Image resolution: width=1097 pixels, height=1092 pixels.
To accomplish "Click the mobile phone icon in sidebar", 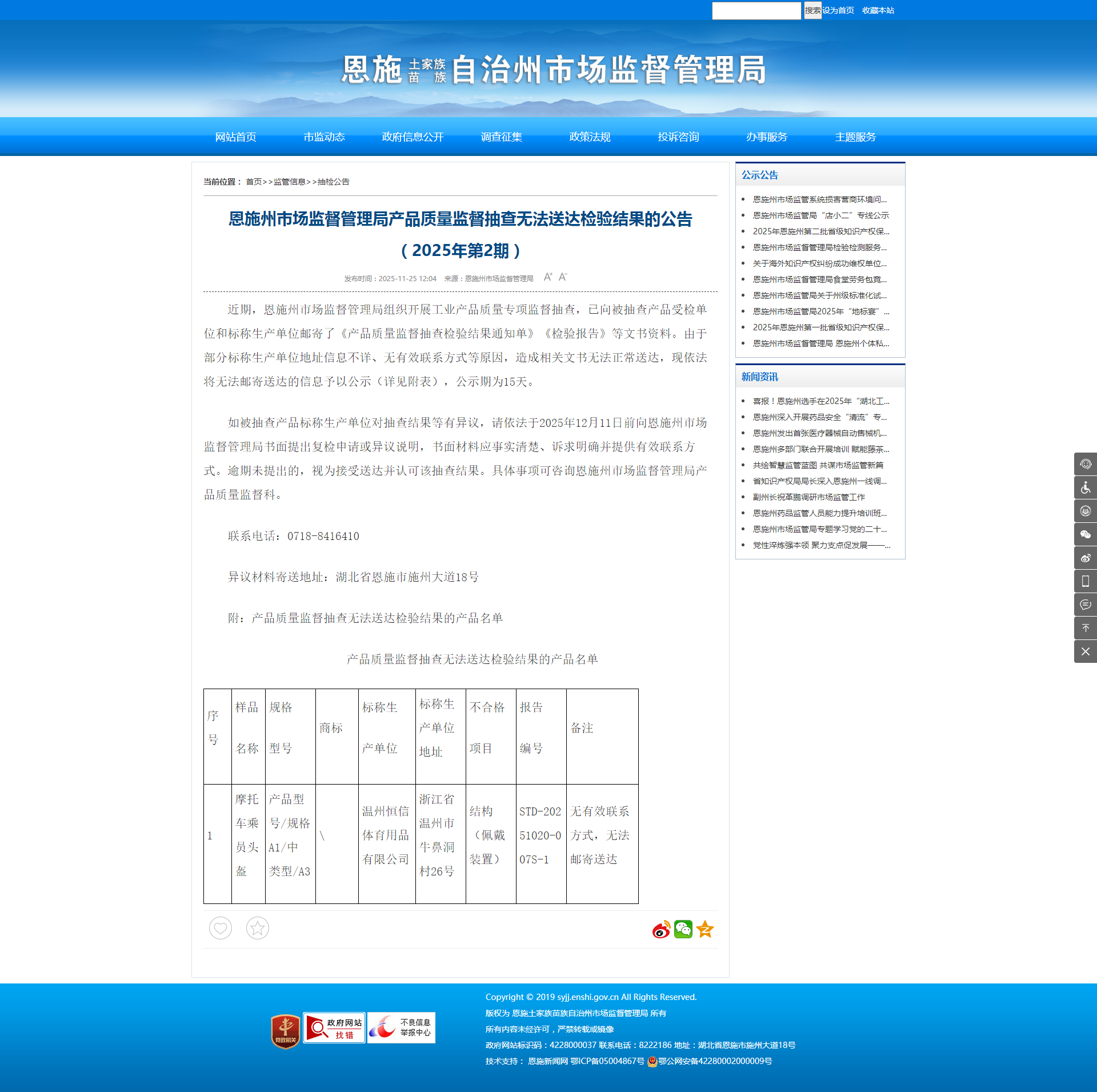I will 1085,582.
